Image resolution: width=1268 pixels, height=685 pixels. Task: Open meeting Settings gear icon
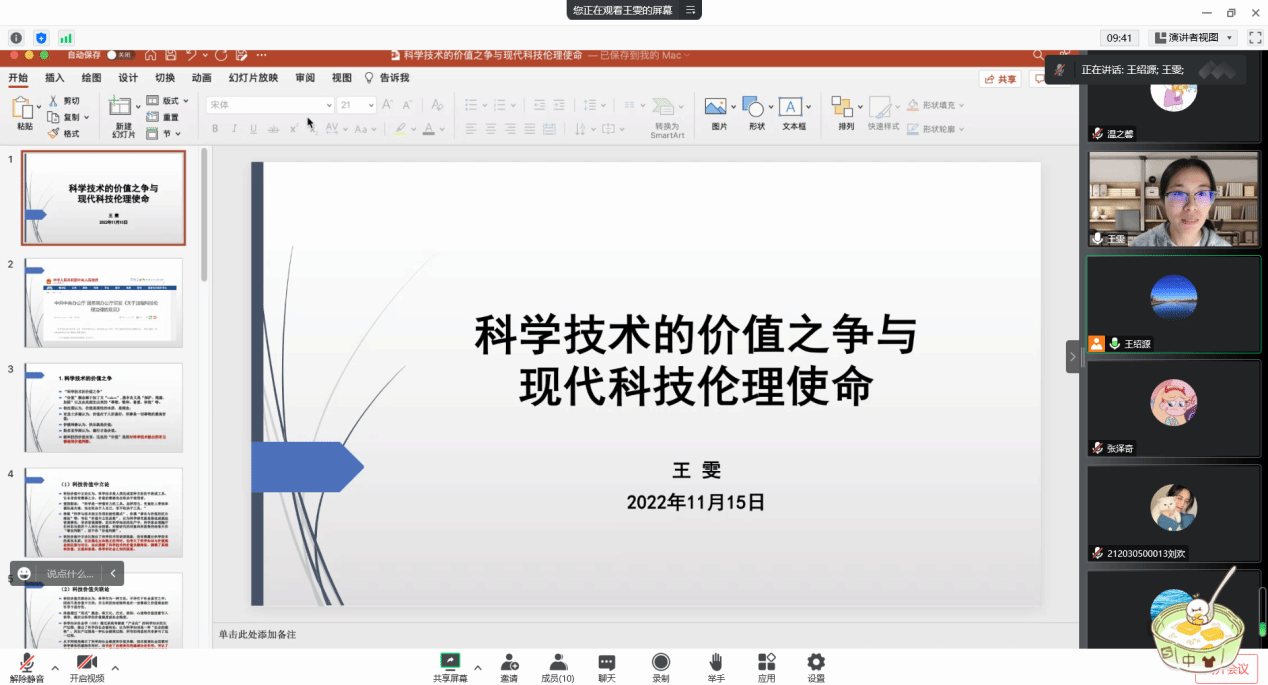(816, 662)
